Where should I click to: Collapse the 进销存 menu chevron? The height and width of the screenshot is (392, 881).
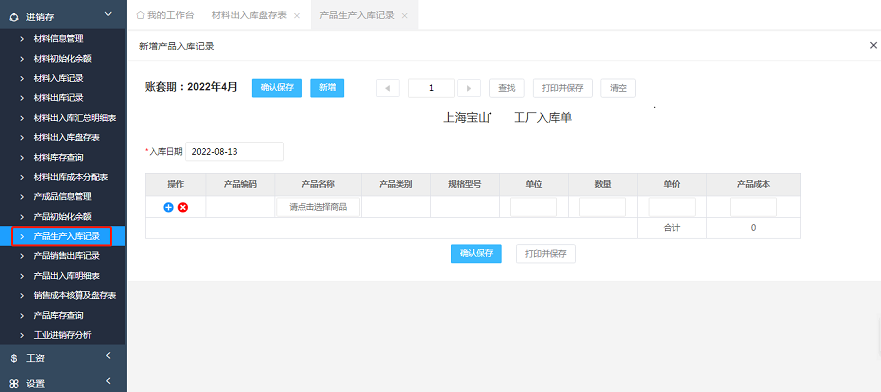(x=108, y=14)
